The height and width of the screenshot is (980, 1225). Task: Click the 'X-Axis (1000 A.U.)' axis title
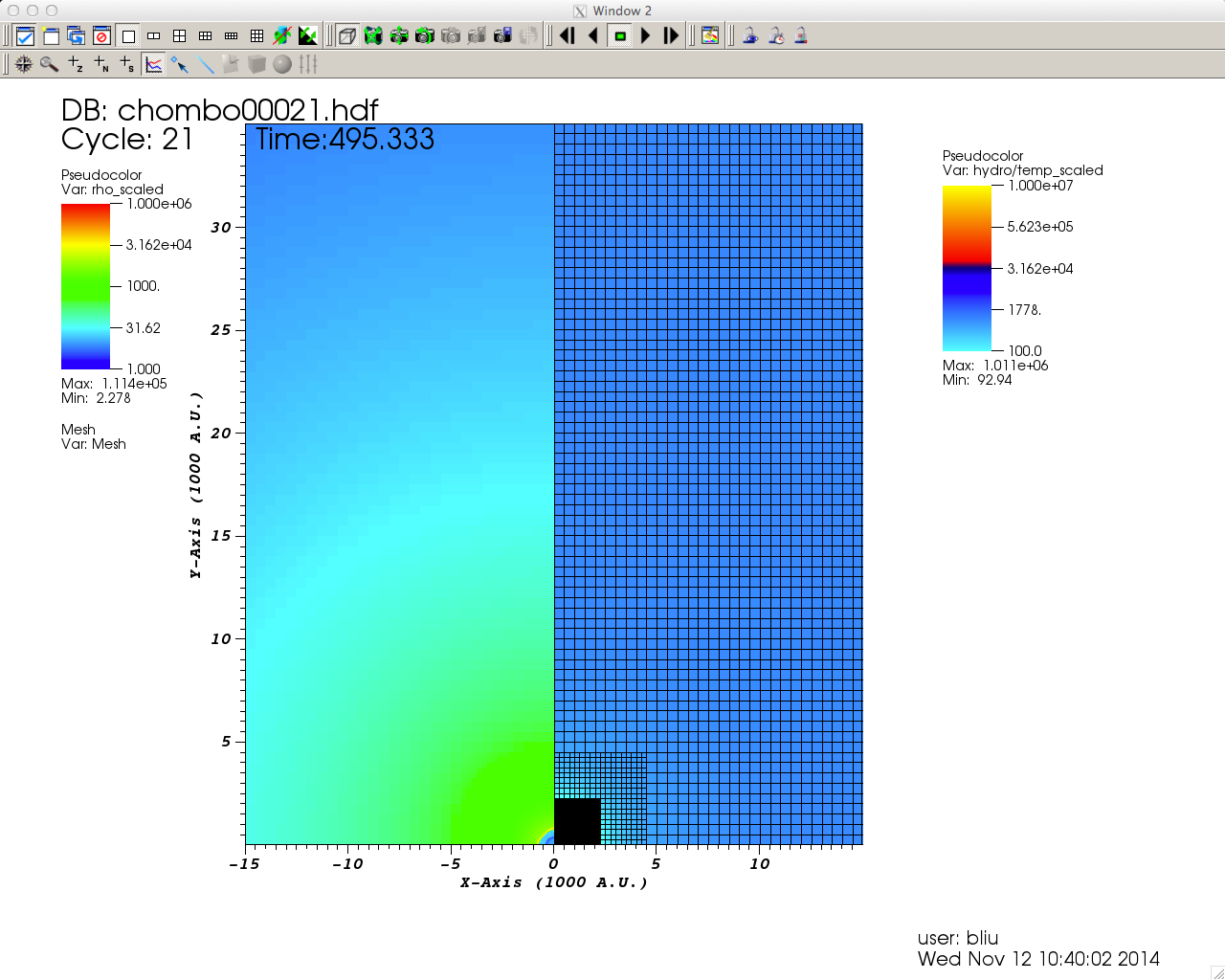[x=554, y=882]
